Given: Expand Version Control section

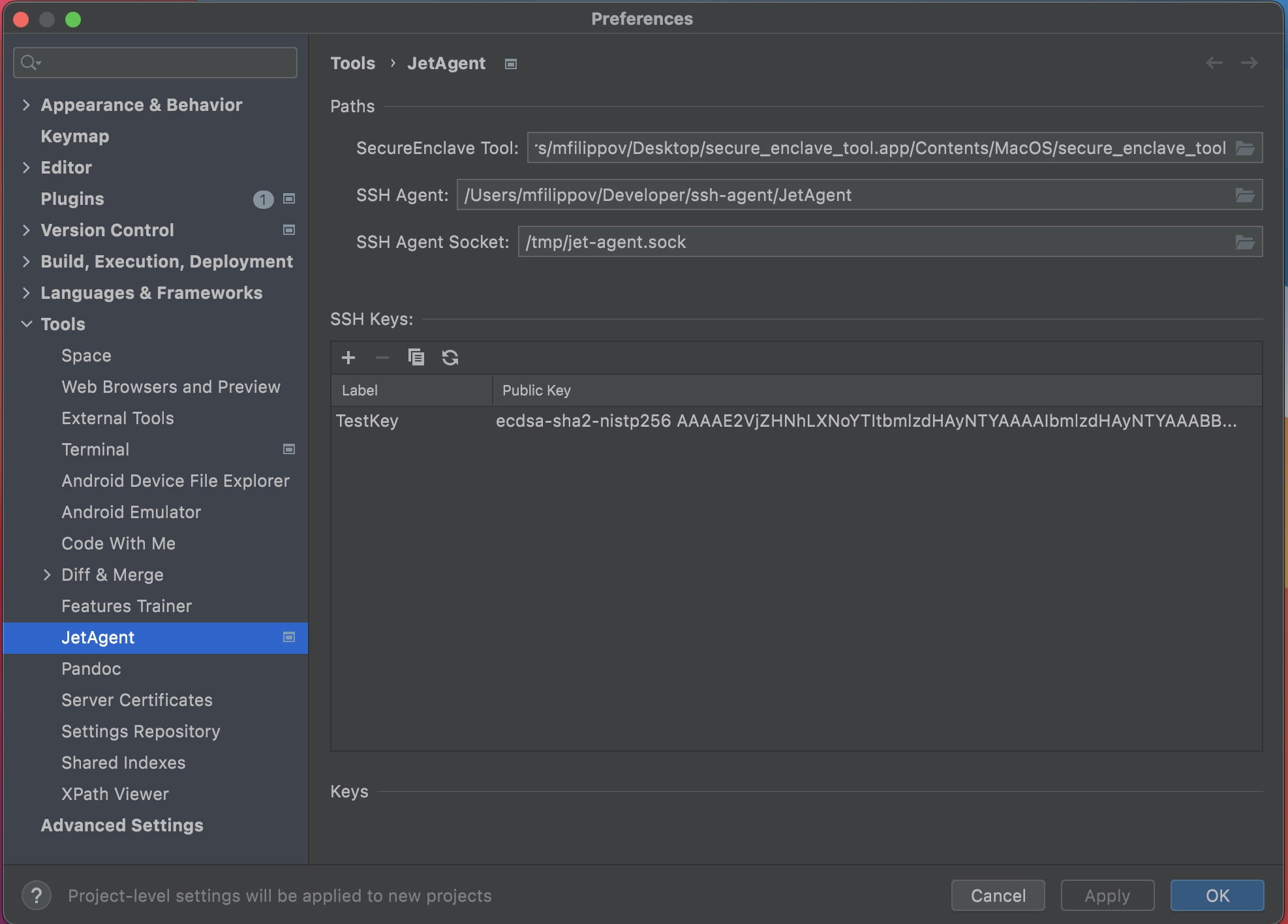Looking at the screenshot, I should (x=26, y=230).
